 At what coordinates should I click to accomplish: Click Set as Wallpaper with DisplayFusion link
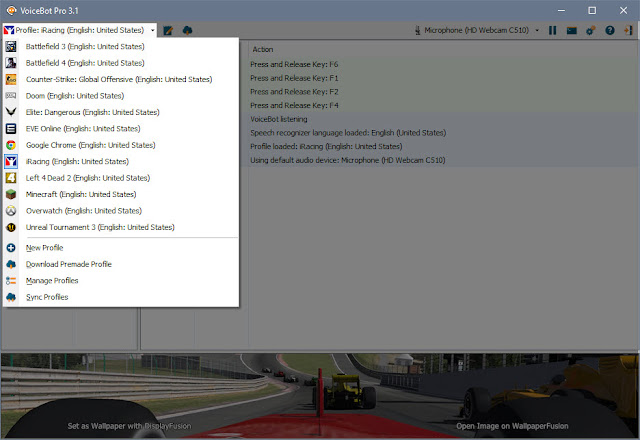pyautogui.click(x=129, y=426)
